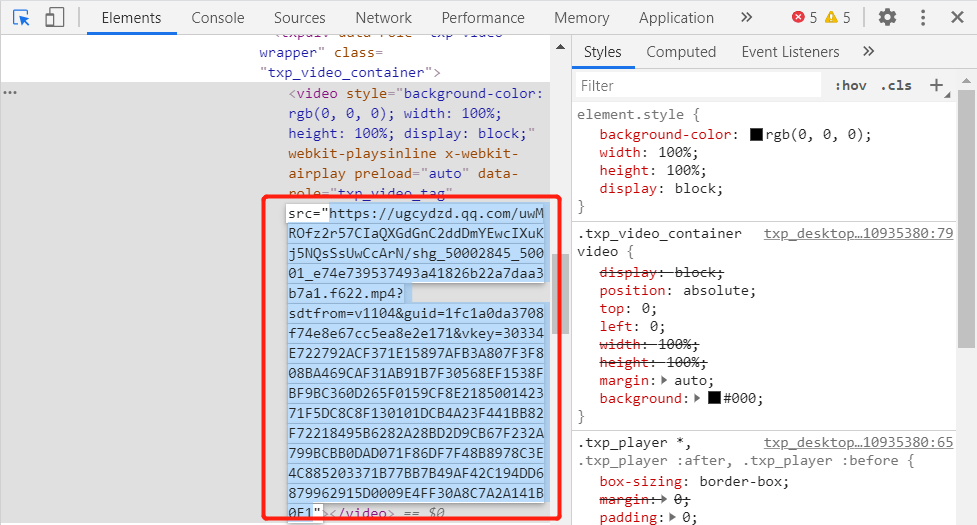Click the '.txp_player *' selector text
Image resolution: width=977 pixels, height=525 pixels.
(x=633, y=442)
